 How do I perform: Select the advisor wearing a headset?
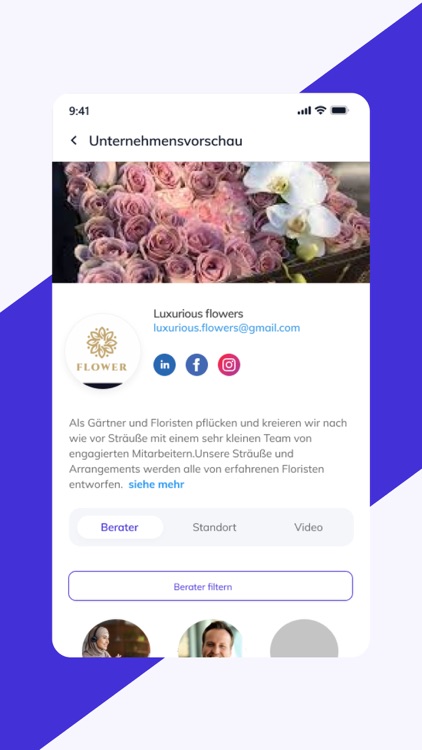tap(116, 639)
